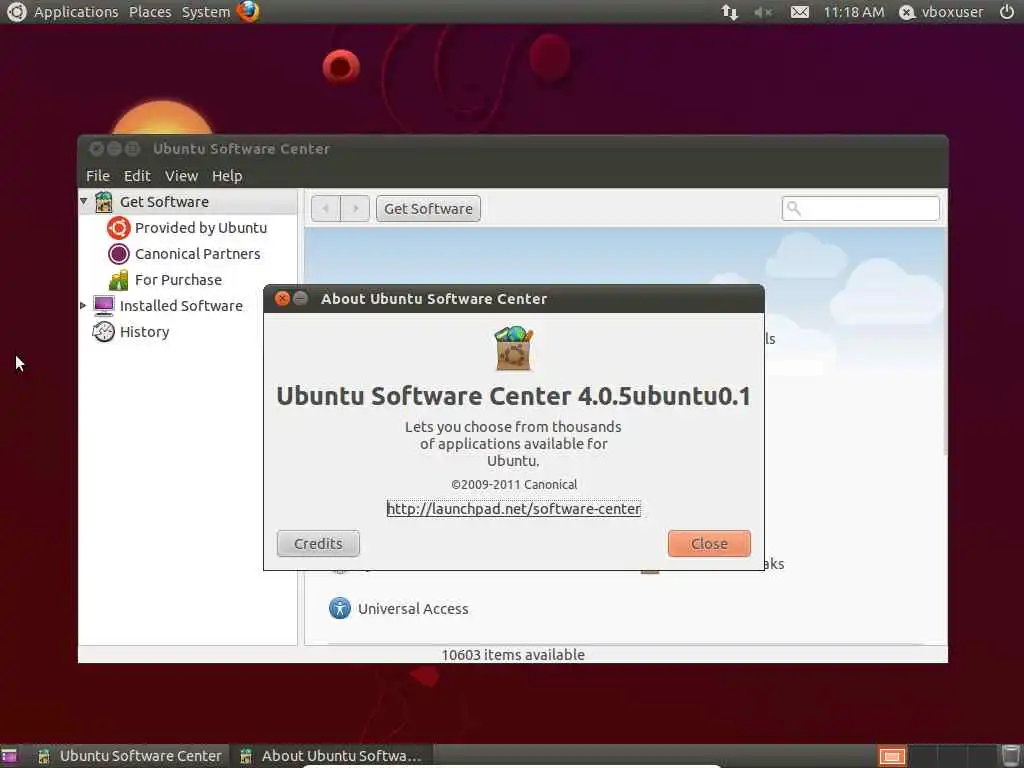The width and height of the screenshot is (1024, 768).
Task: Close About dialog with red titlebar button
Action: [282, 298]
